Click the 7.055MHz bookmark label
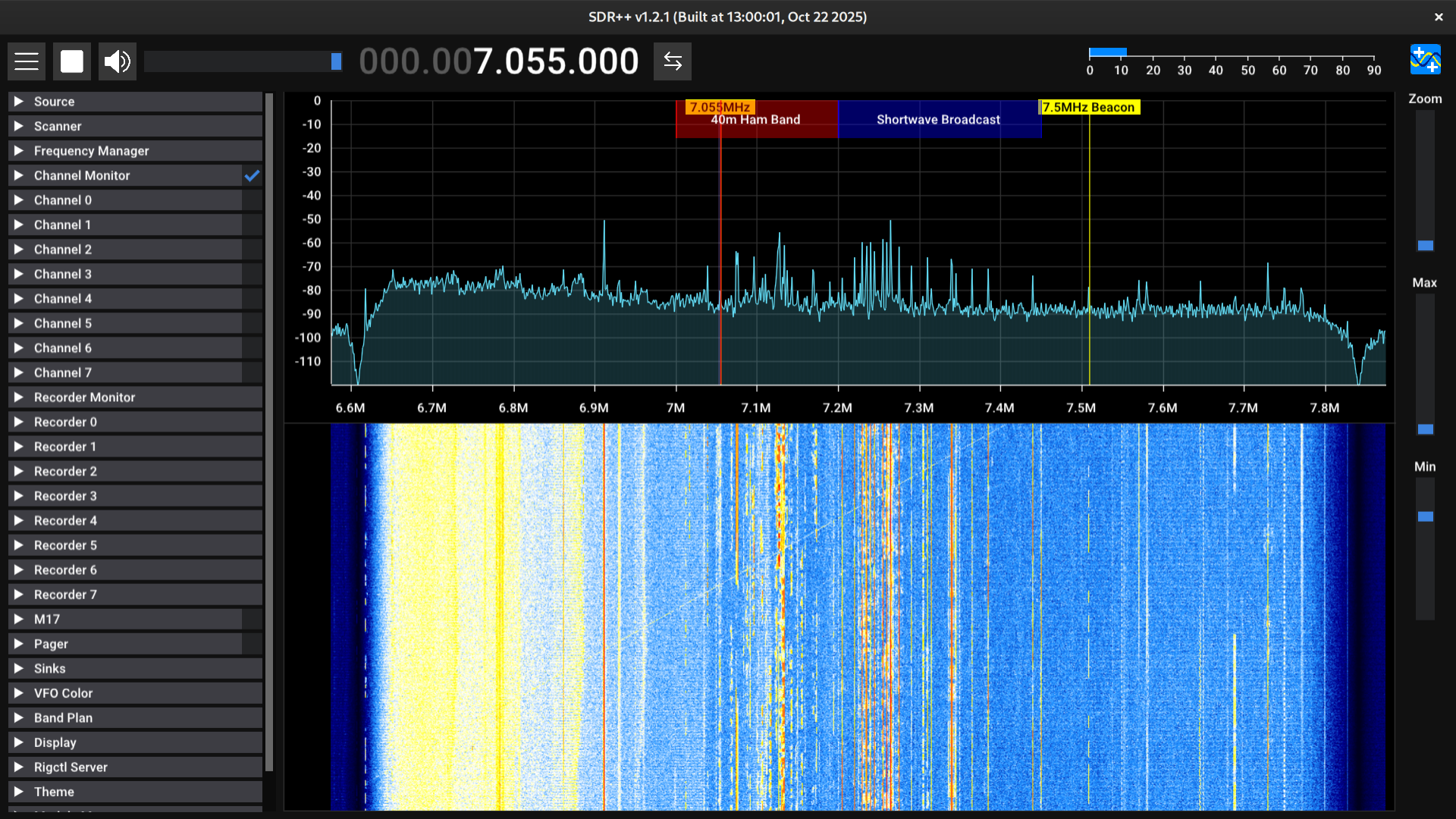Screen dimensions: 1456x819 [719, 108]
